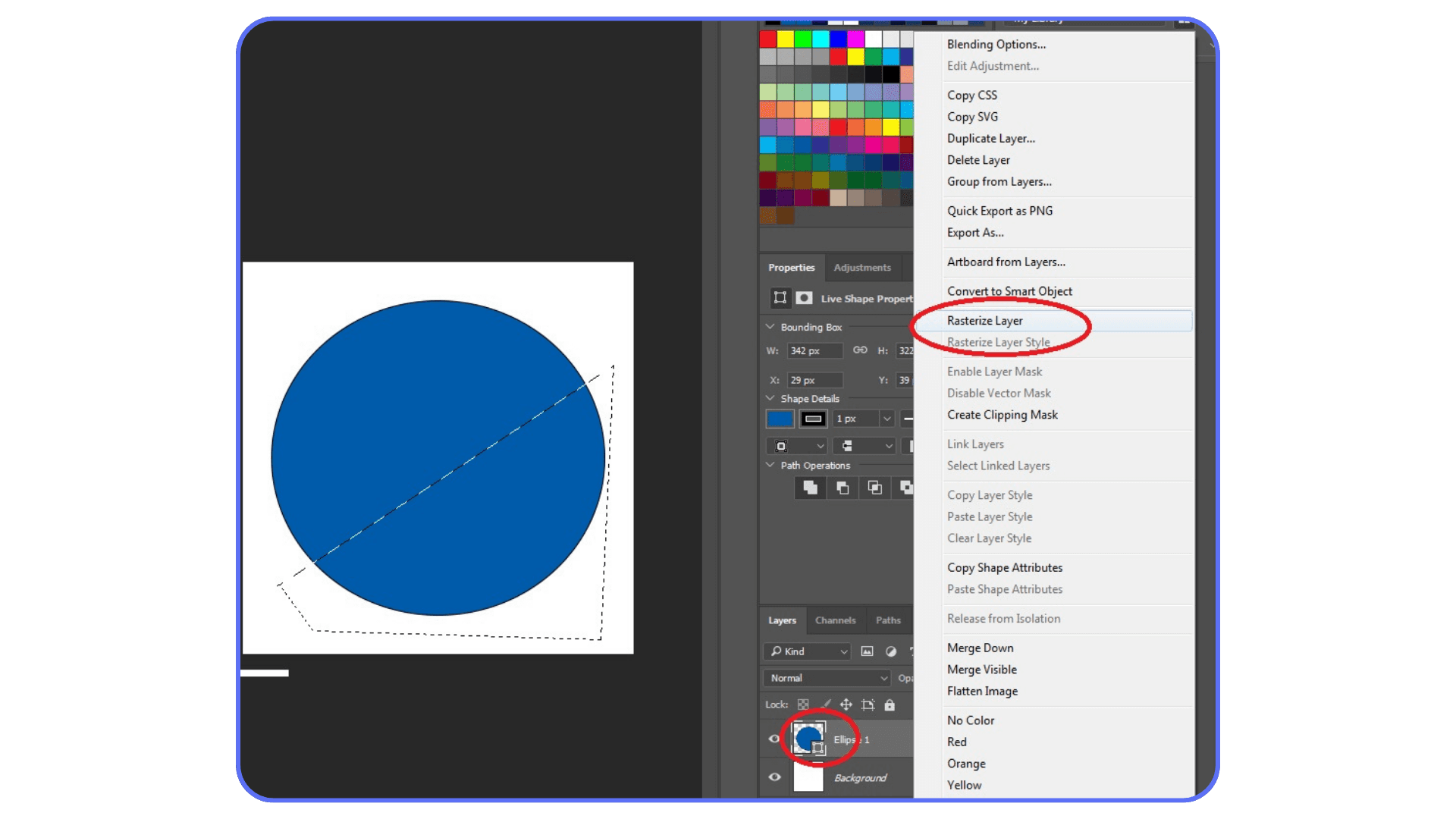Toggle lock transparent pixels
Screen dimensions: 1456x819
803,704
